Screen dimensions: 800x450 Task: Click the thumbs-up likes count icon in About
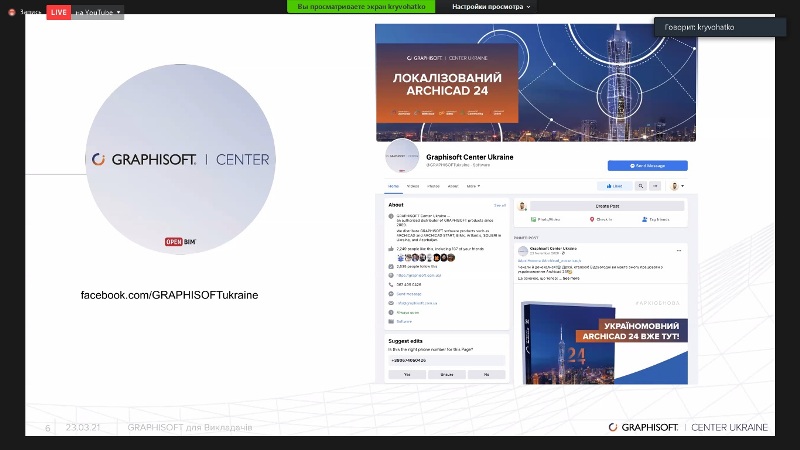(x=391, y=249)
